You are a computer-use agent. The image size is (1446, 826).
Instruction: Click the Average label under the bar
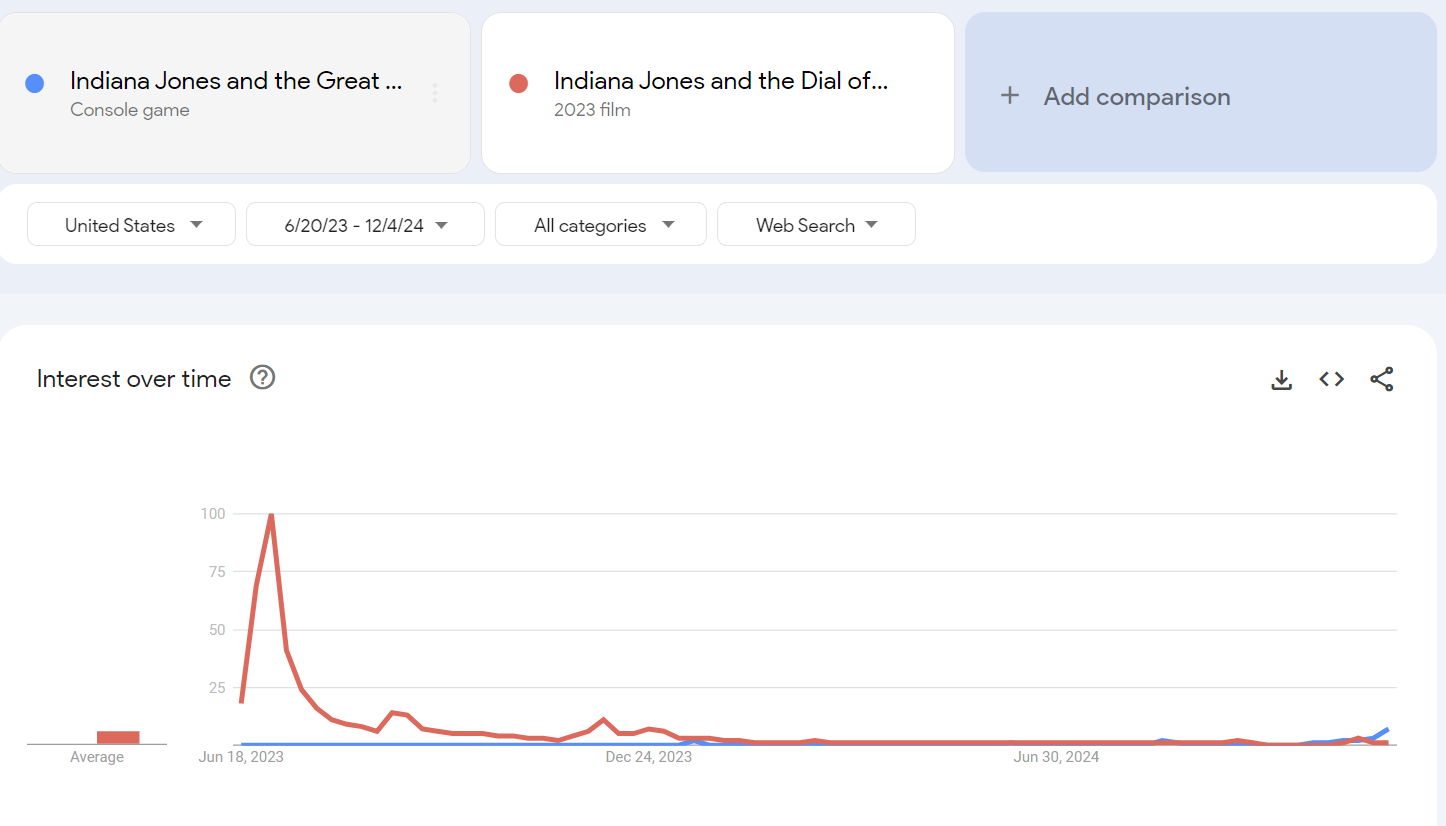click(x=97, y=757)
